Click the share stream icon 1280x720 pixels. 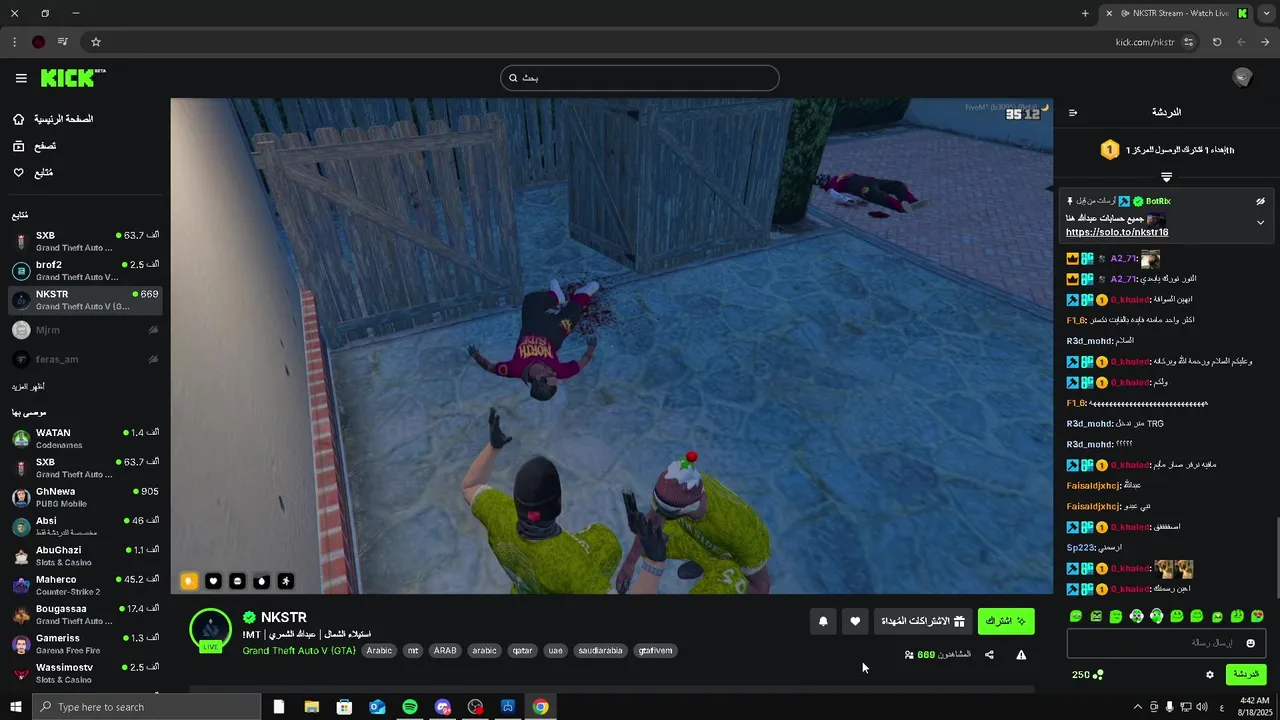[989, 655]
